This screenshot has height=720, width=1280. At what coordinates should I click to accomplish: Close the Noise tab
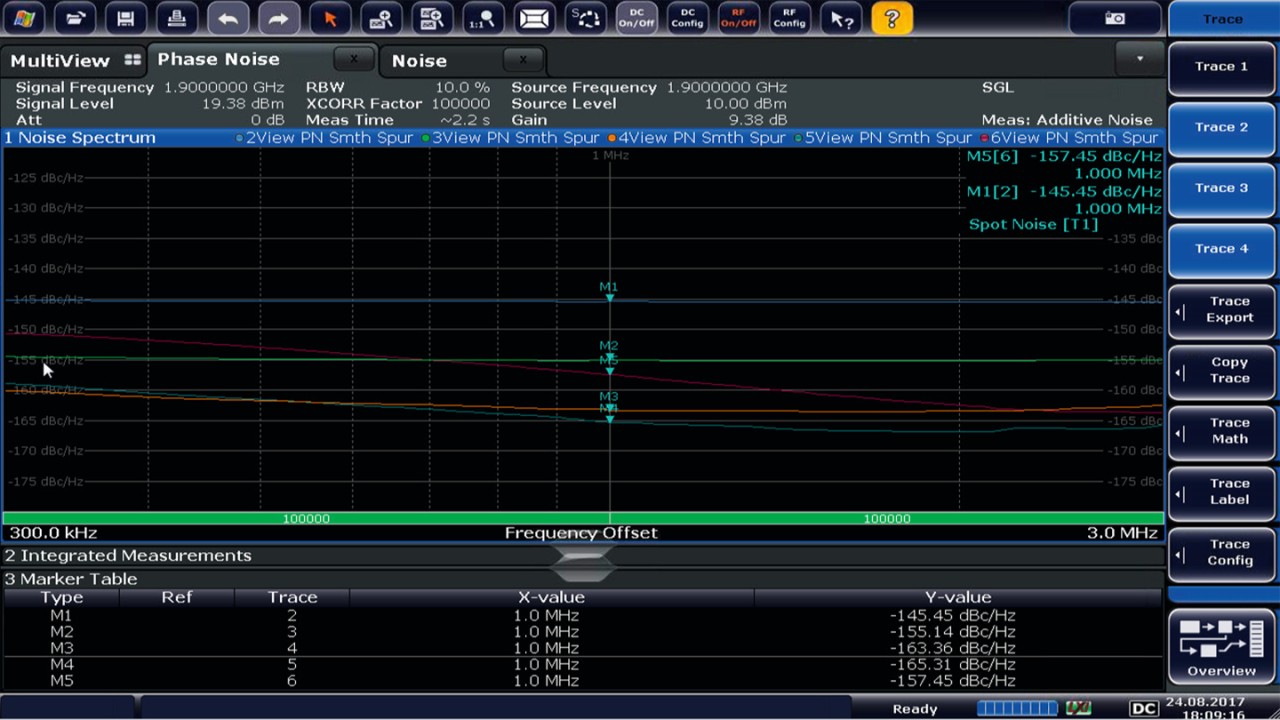(522, 60)
